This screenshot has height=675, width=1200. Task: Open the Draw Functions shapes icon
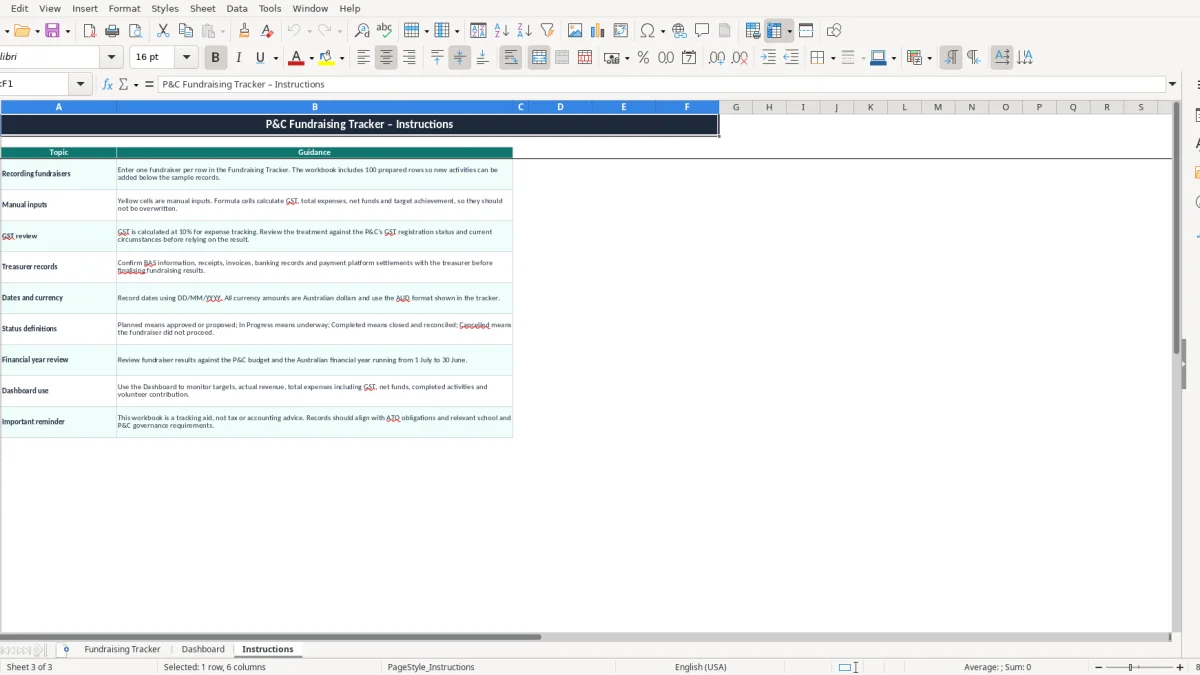coord(834,31)
